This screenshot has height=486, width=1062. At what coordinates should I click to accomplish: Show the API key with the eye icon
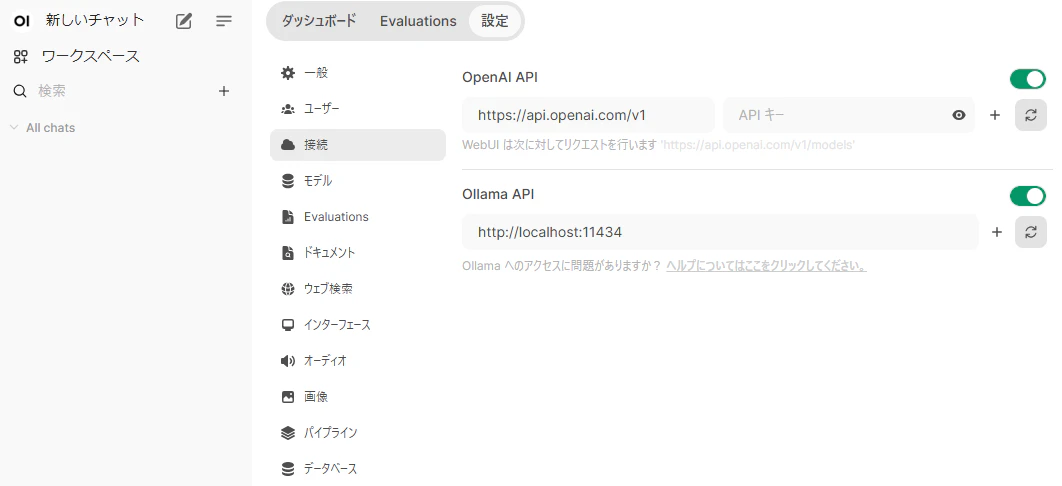click(958, 115)
